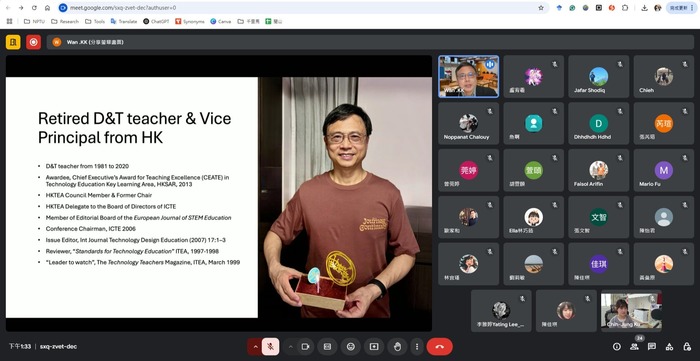
Task: Leave the call with red hang-up button
Action: click(x=439, y=347)
